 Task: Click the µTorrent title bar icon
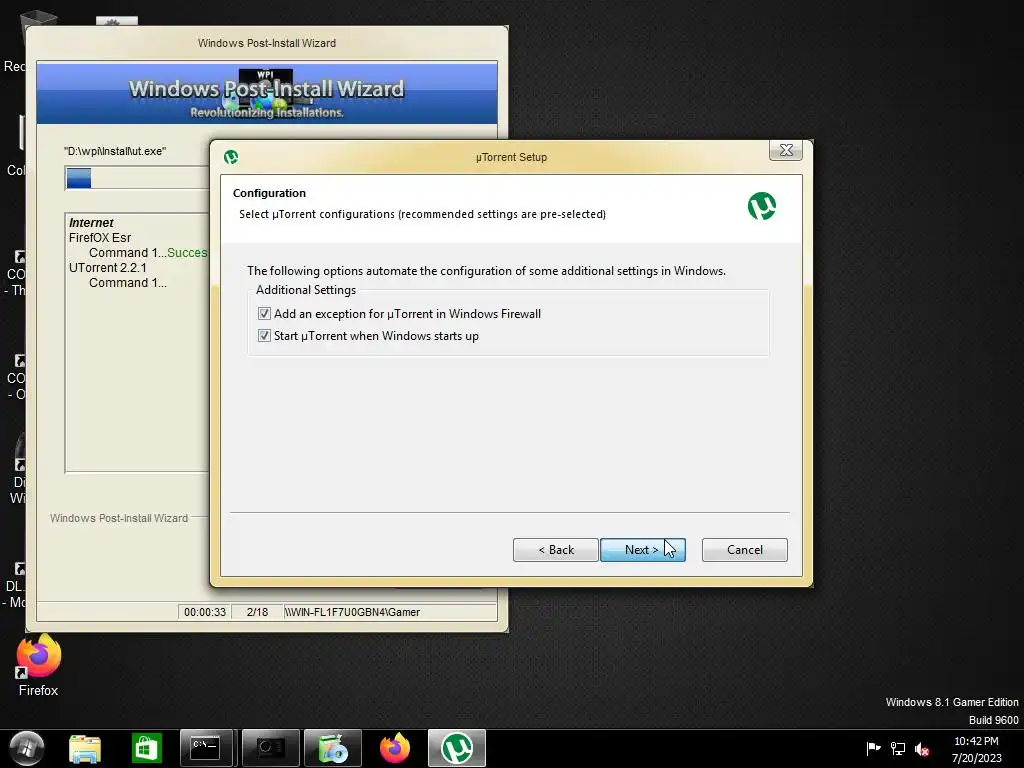pos(231,157)
